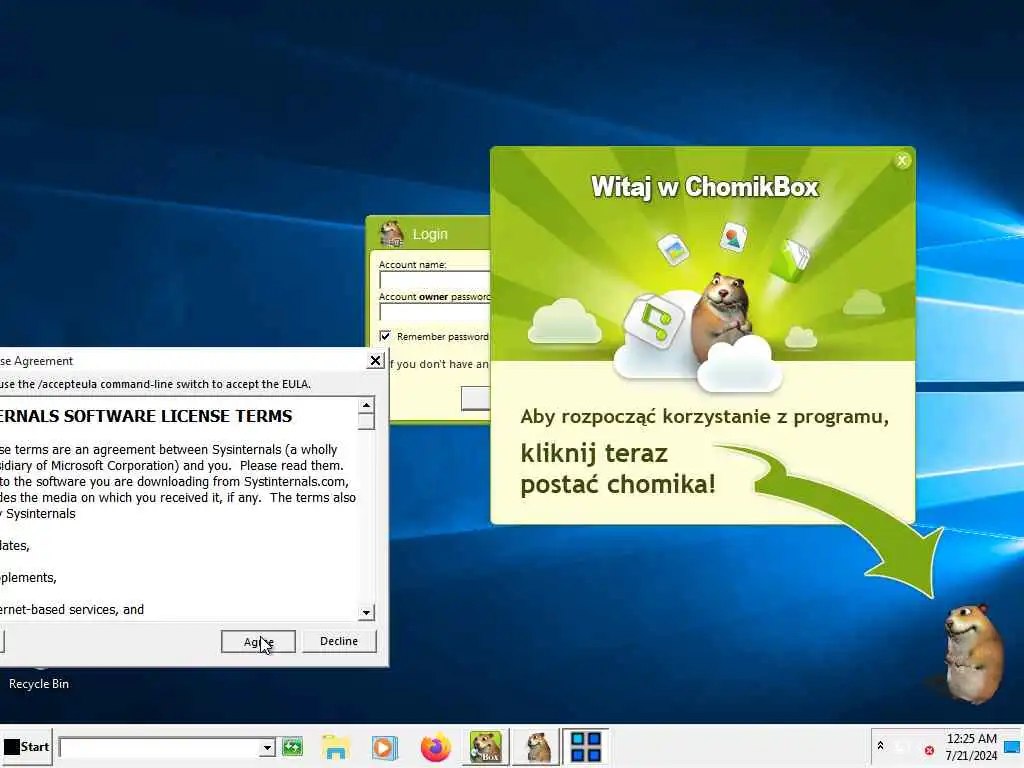
Task: Expand the taskbar address dropdown arrow
Action: point(267,748)
